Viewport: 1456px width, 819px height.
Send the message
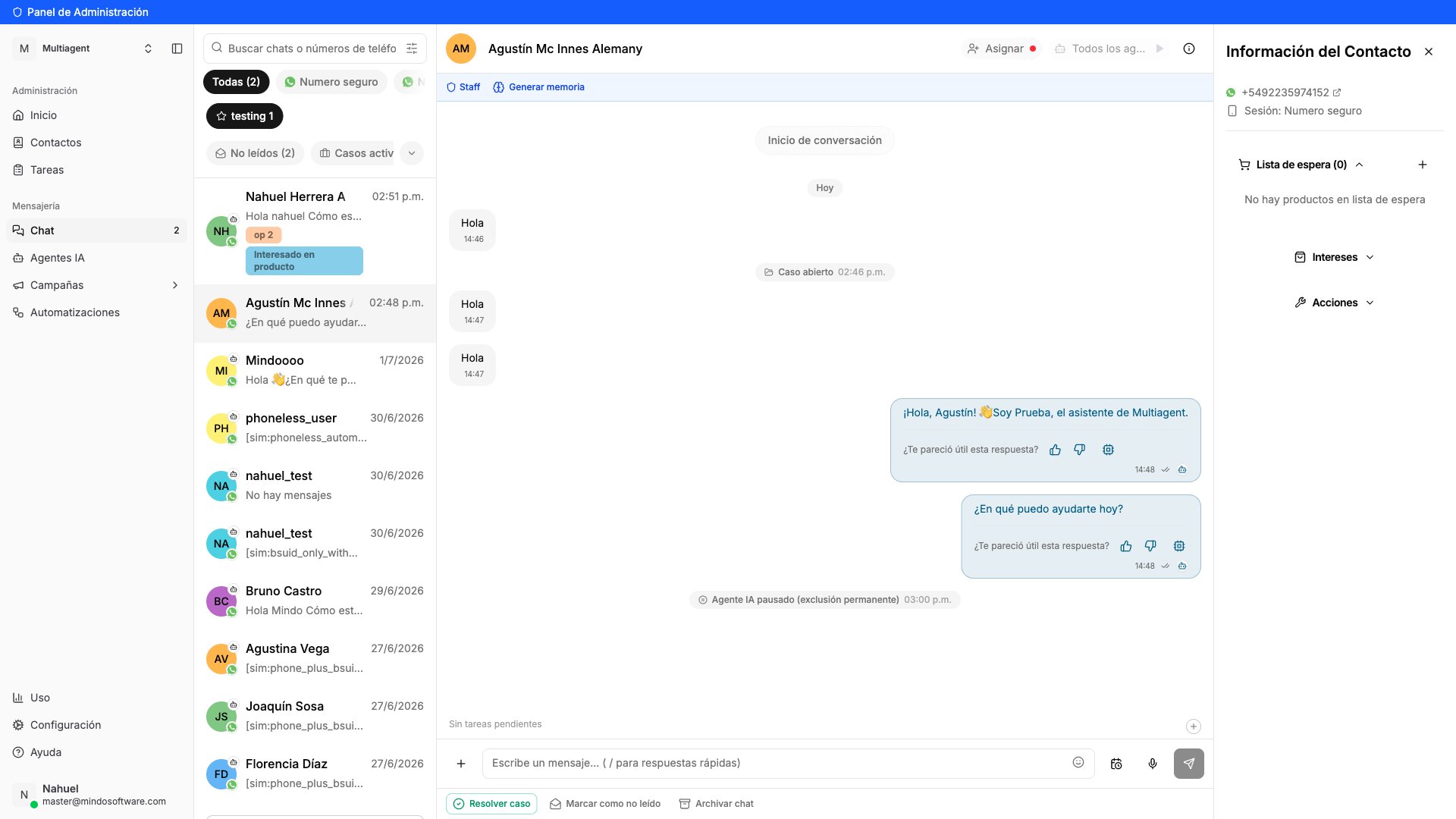click(1189, 764)
